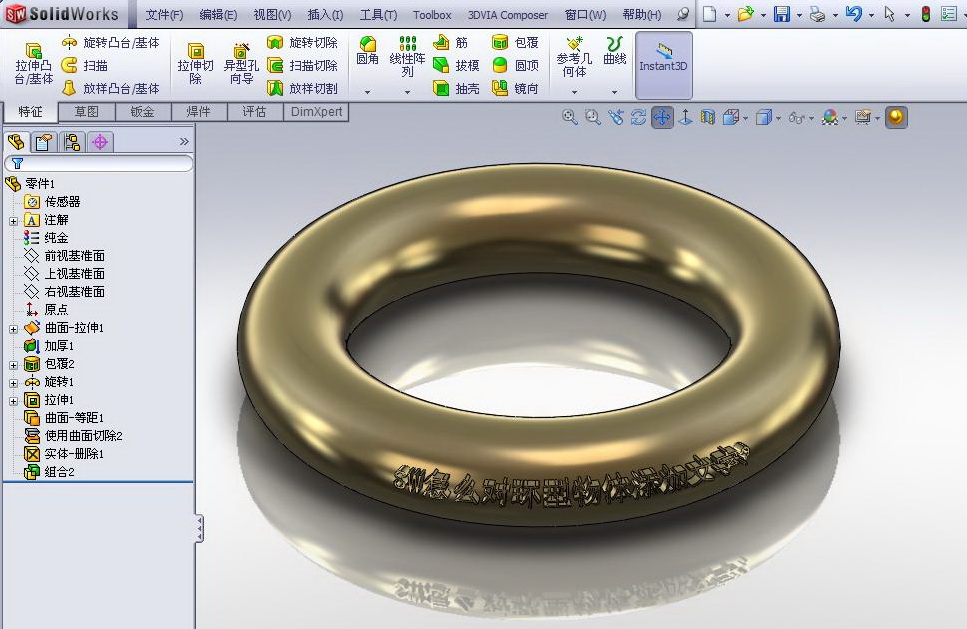Open the 视图(V) menu
Image resolution: width=967 pixels, height=629 pixels.
click(x=273, y=14)
